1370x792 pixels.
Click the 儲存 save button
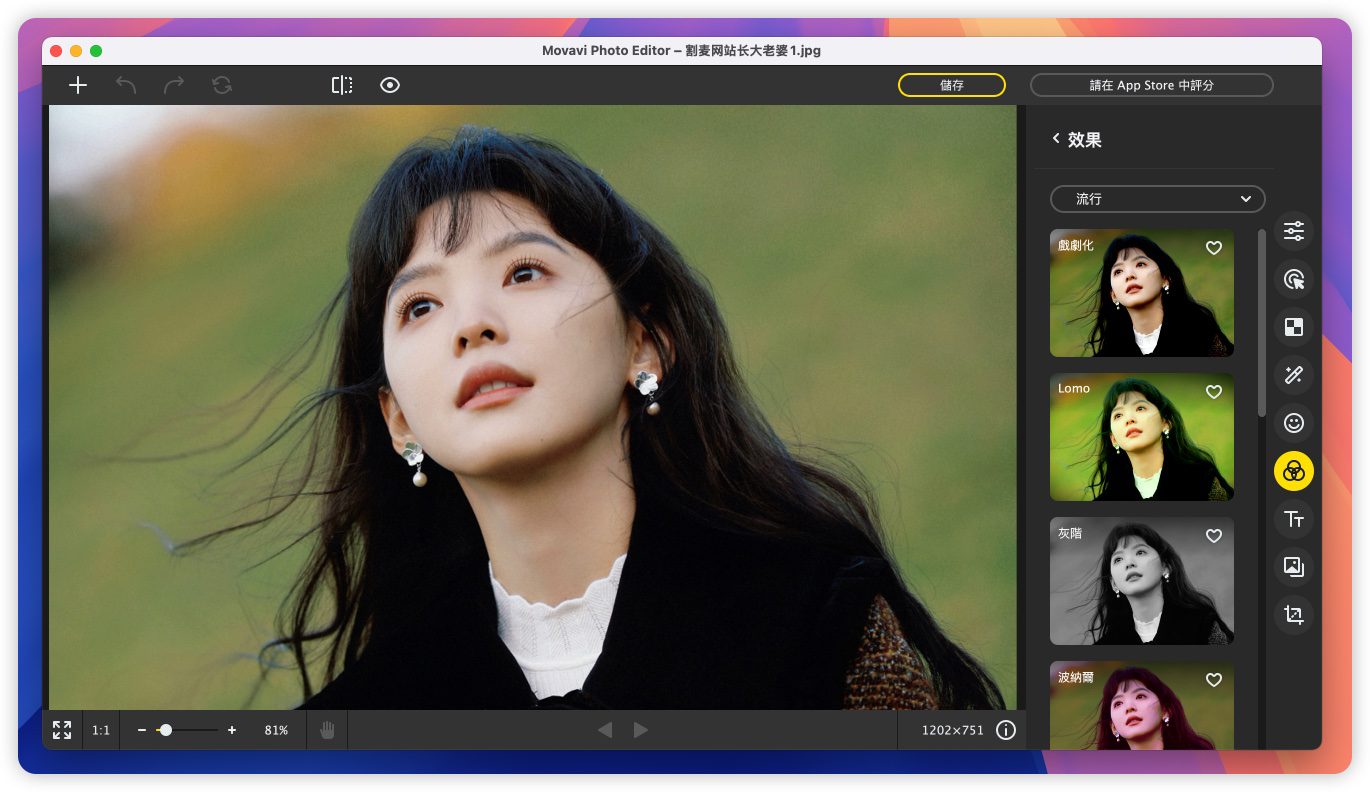point(952,85)
